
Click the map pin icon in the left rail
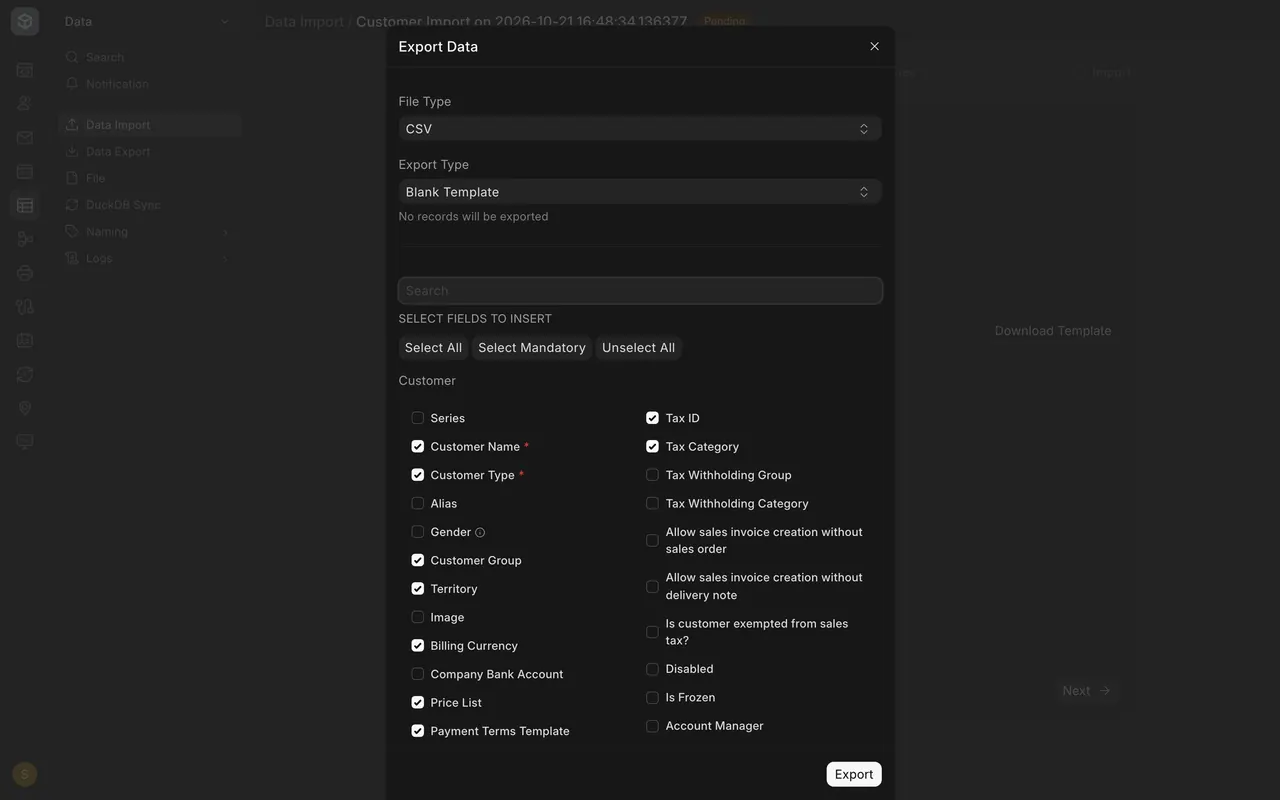point(25,408)
